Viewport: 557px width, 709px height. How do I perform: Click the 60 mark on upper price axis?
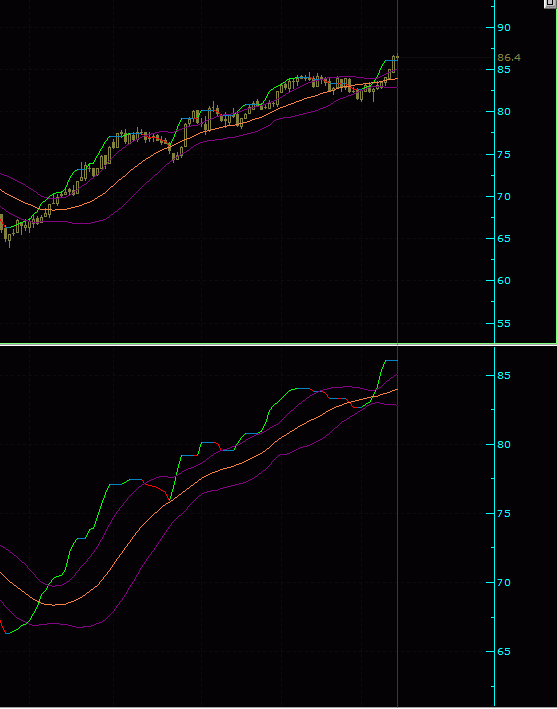pos(504,281)
